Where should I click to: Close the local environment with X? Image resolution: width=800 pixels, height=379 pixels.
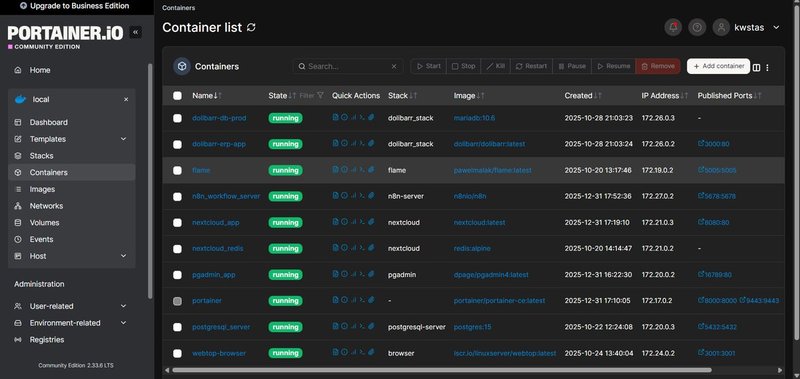[126, 99]
